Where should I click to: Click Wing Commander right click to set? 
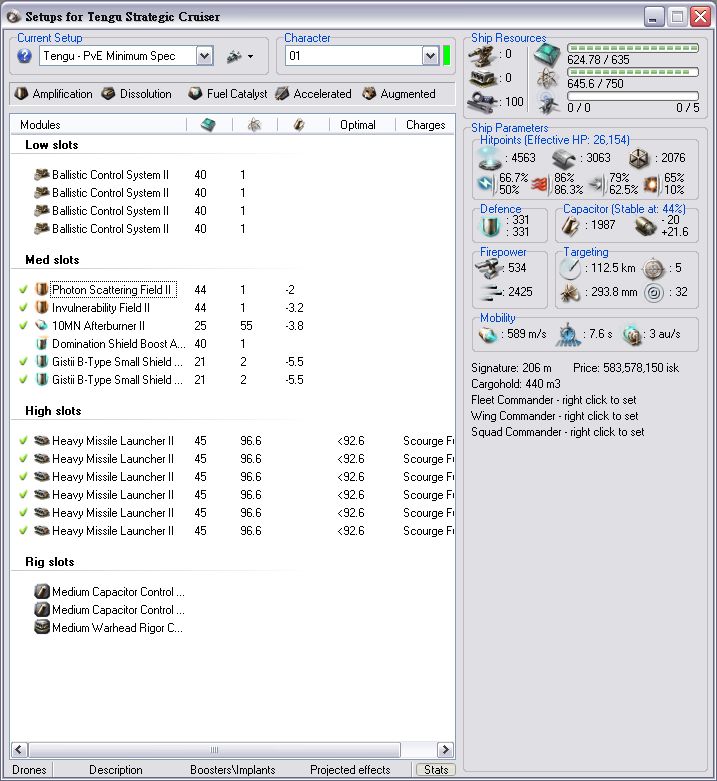(x=555, y=416)
